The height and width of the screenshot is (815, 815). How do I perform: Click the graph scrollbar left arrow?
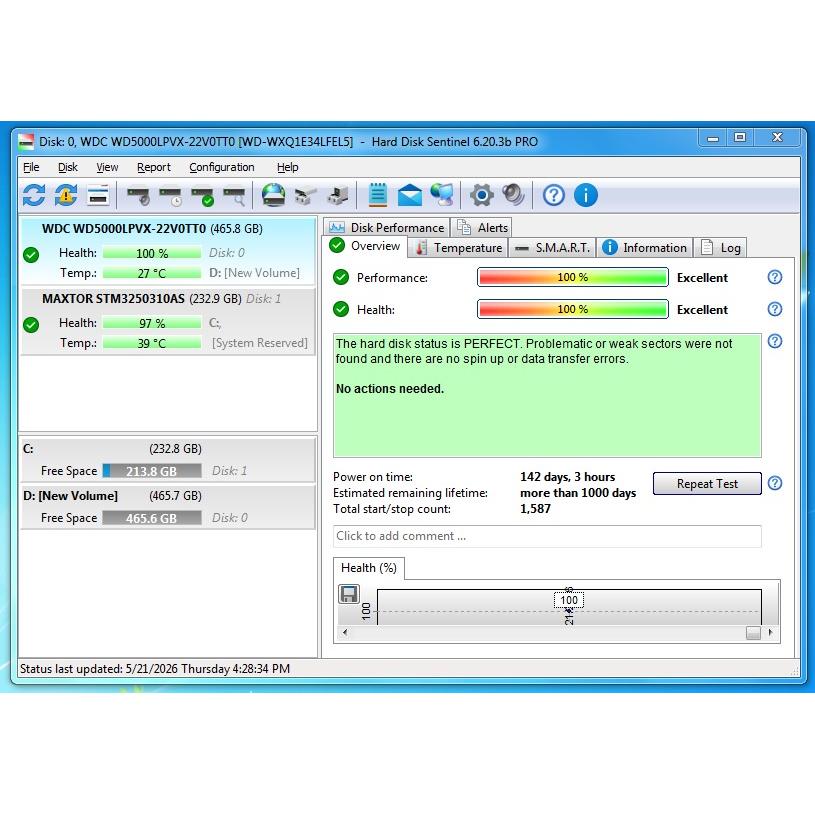pos(345,633)
